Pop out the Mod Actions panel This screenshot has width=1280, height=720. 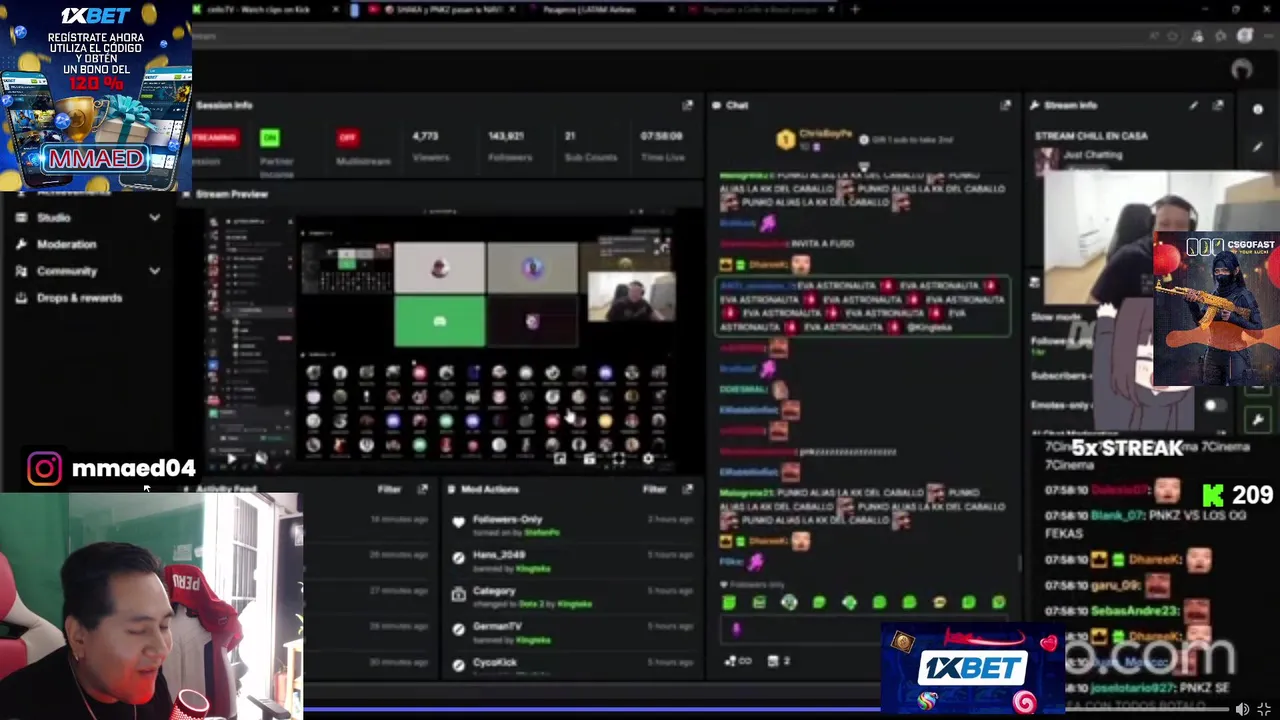point(687,489)
